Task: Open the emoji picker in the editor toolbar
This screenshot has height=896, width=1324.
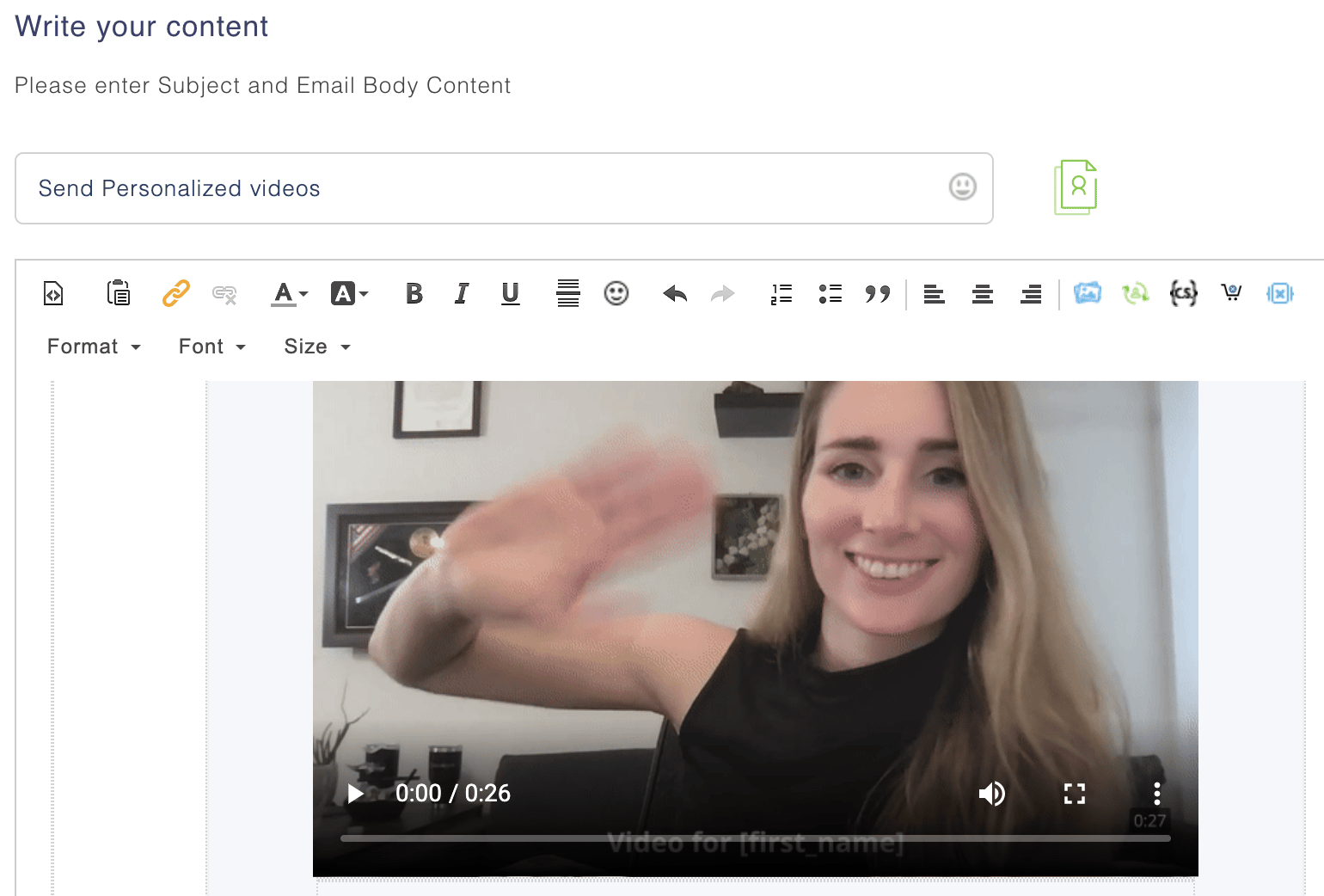Action: [616, 293]
